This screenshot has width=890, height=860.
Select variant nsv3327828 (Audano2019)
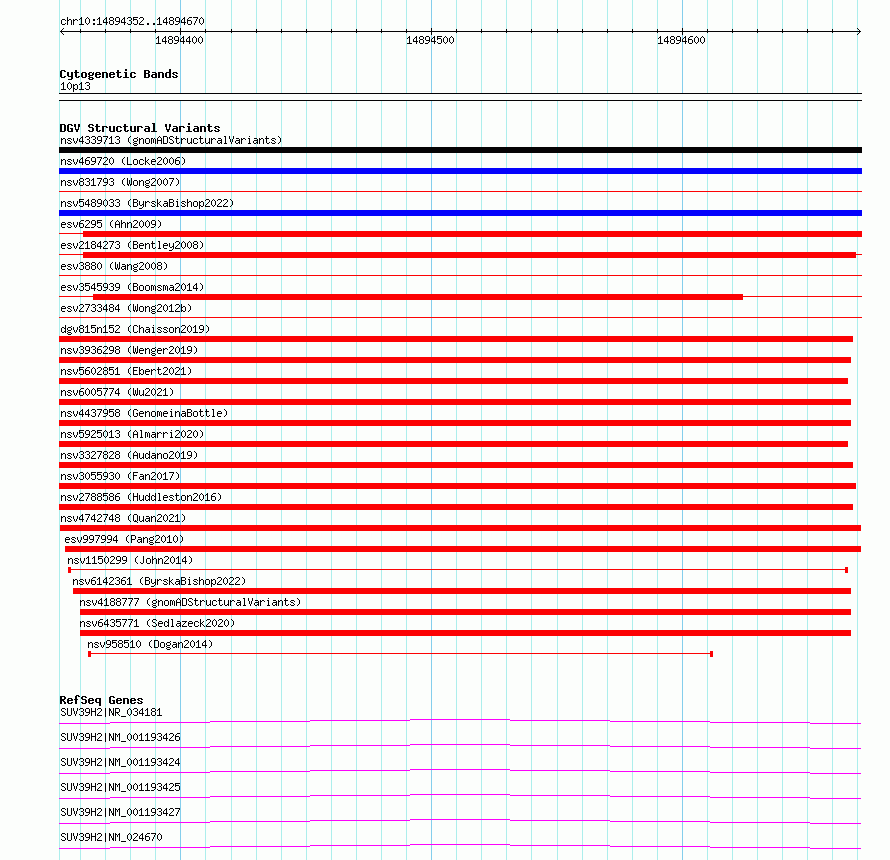pyautogui.click(x=129, y=455)
